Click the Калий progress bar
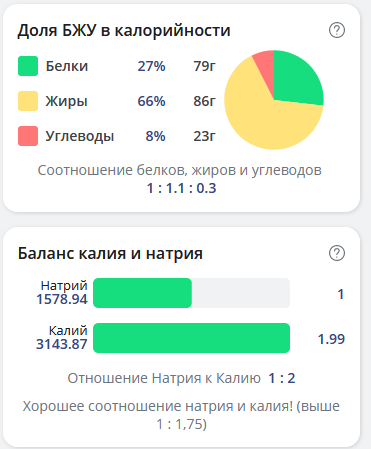The width and height of the screenshot is (371, 449). coord(191,338)
